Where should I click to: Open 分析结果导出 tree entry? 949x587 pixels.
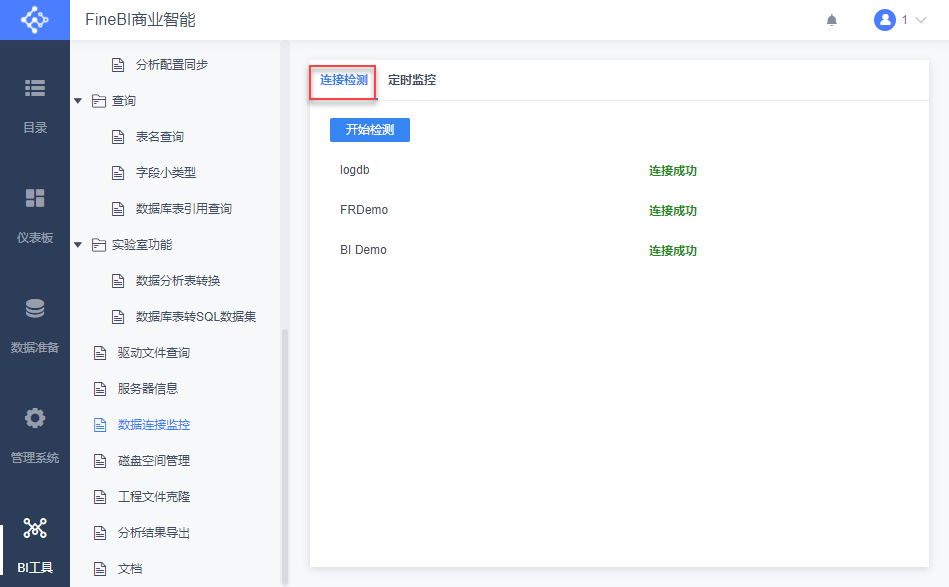click(153, 533)
